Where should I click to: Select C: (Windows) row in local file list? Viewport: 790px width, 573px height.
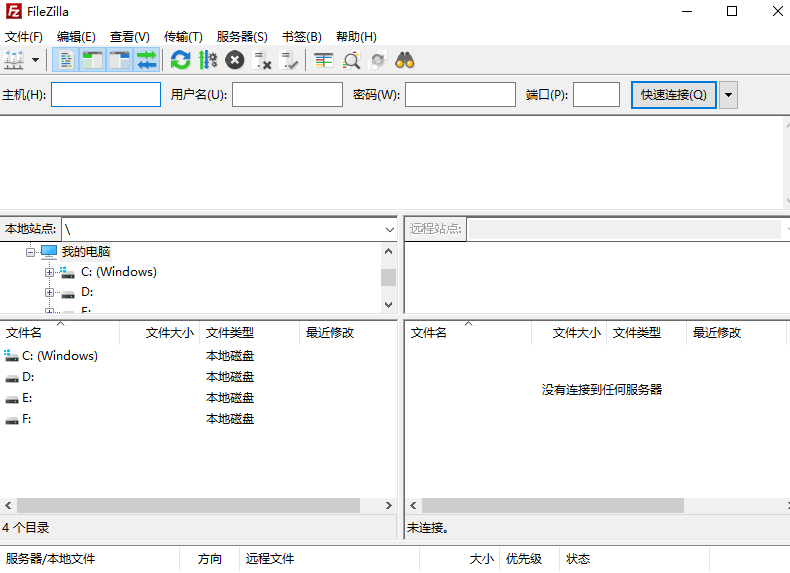click(199, 356)
